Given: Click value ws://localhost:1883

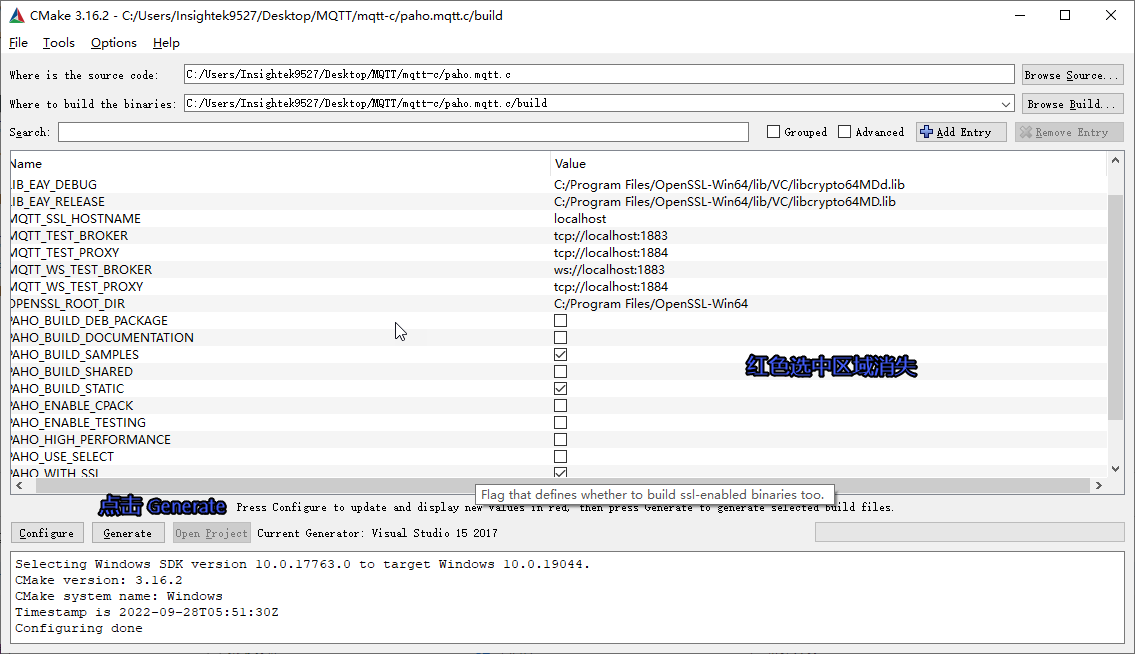Looking at the screenshot, I should pyautogui.click(x=609, y=269).
